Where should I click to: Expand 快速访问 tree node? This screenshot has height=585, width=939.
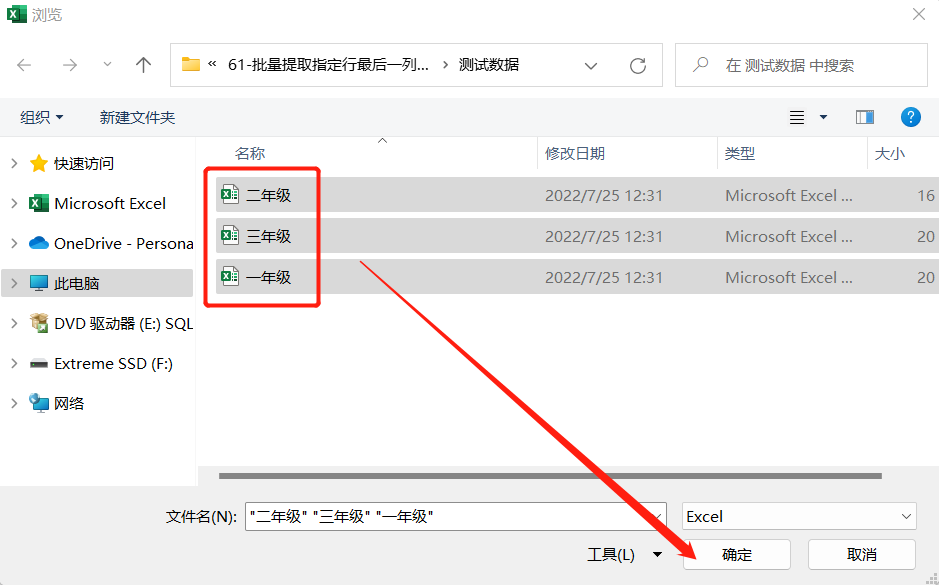pyautogui.click(x=14, y=163)
